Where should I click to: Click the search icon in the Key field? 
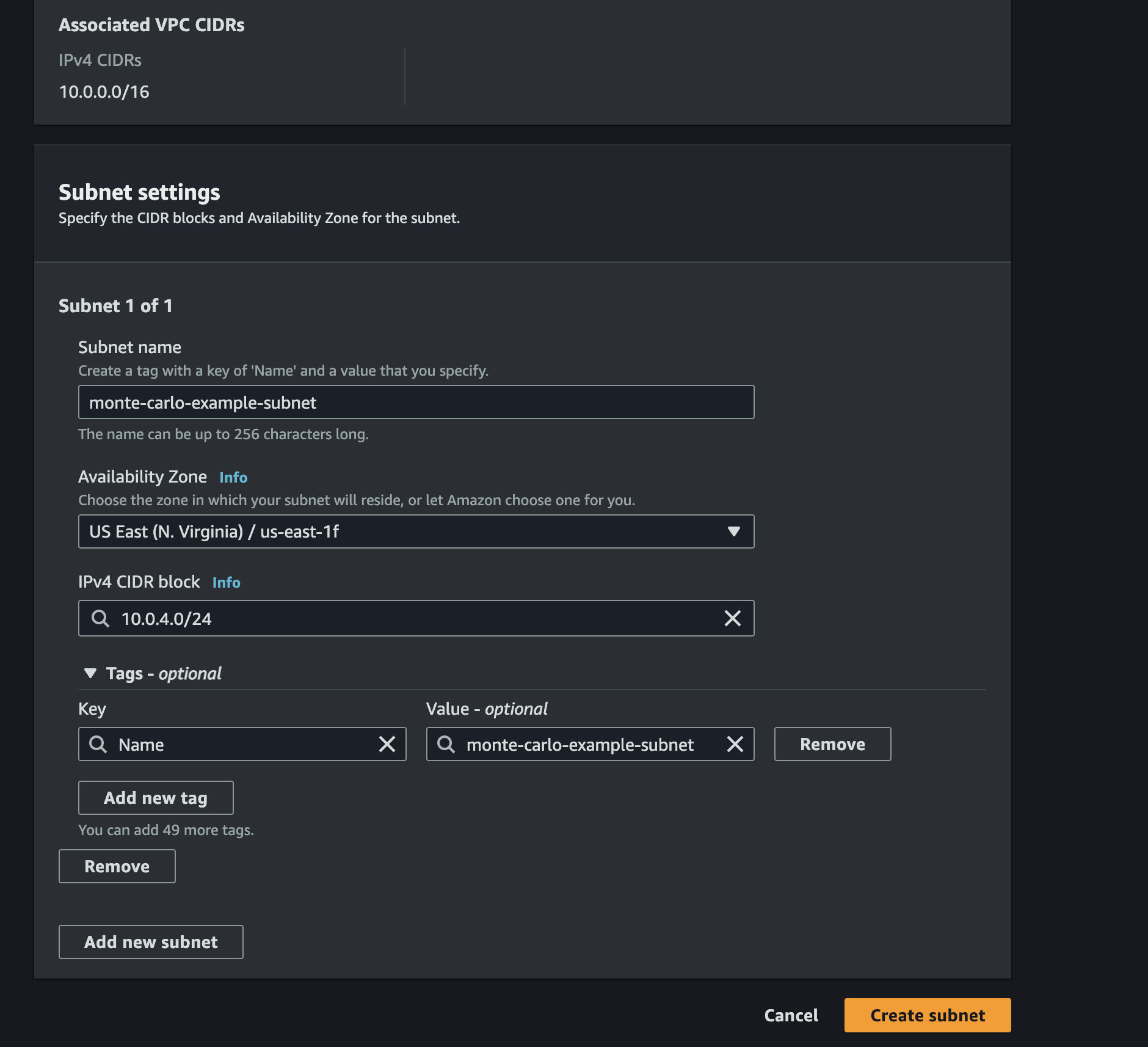(x=98, y=744)
